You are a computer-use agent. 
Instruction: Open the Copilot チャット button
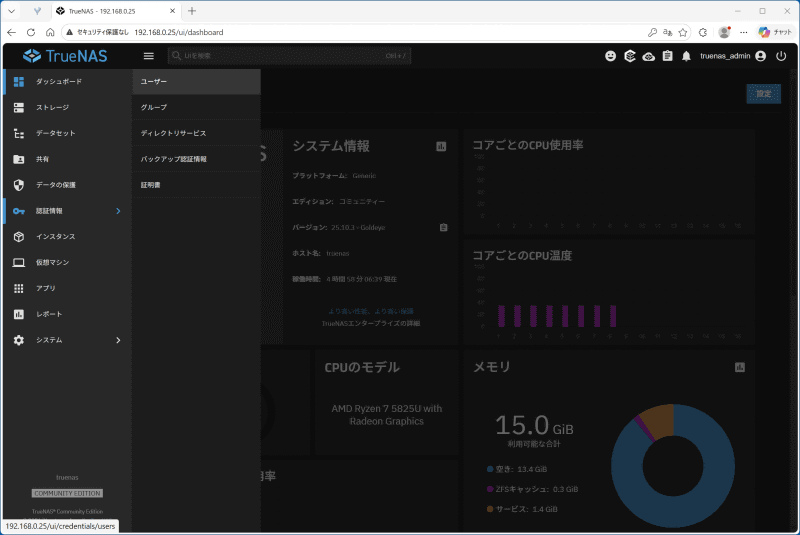pyautogui.click(x=775, y=32)
